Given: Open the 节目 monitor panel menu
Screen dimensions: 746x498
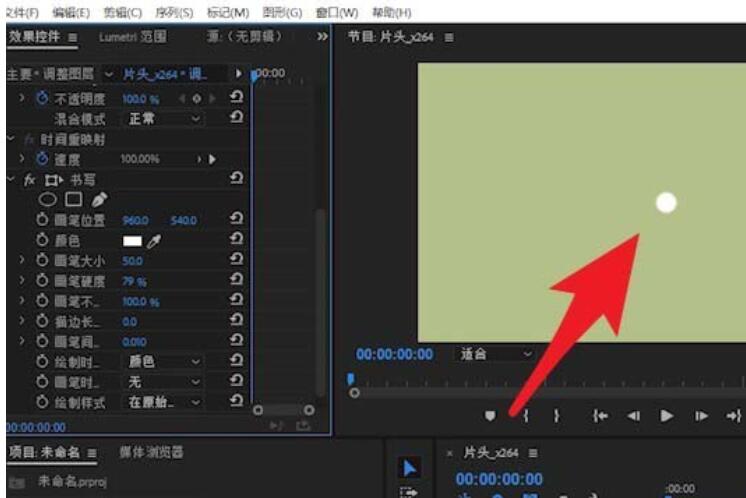Looking at the screenshot, I should pyautogui.click(x=449, y=37).
